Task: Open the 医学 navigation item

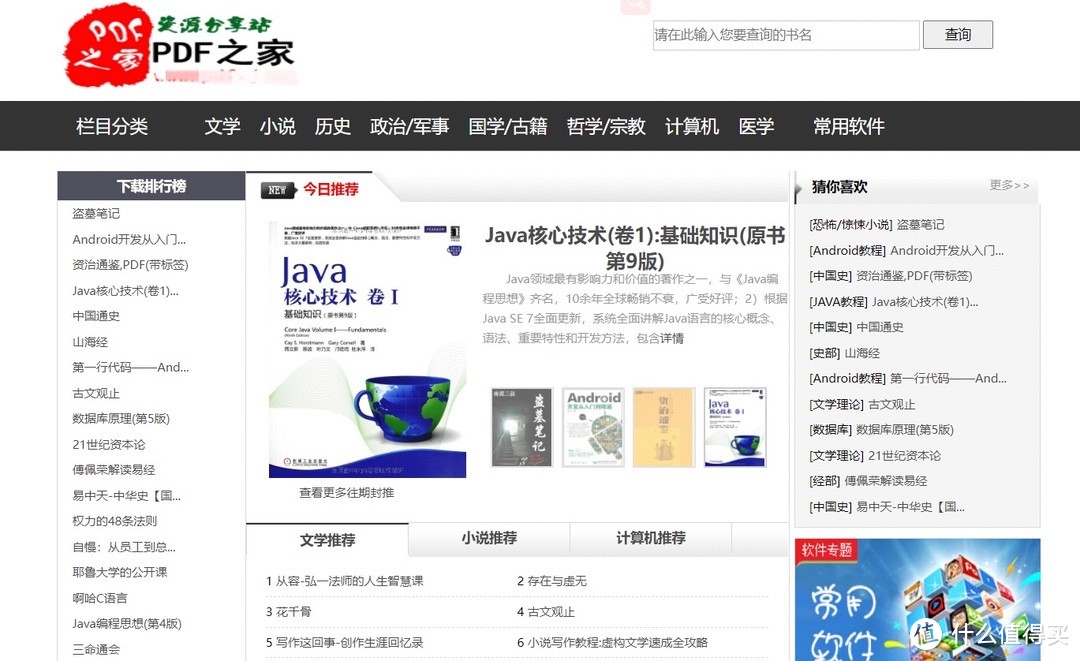Action: click(x=756, y=126)
